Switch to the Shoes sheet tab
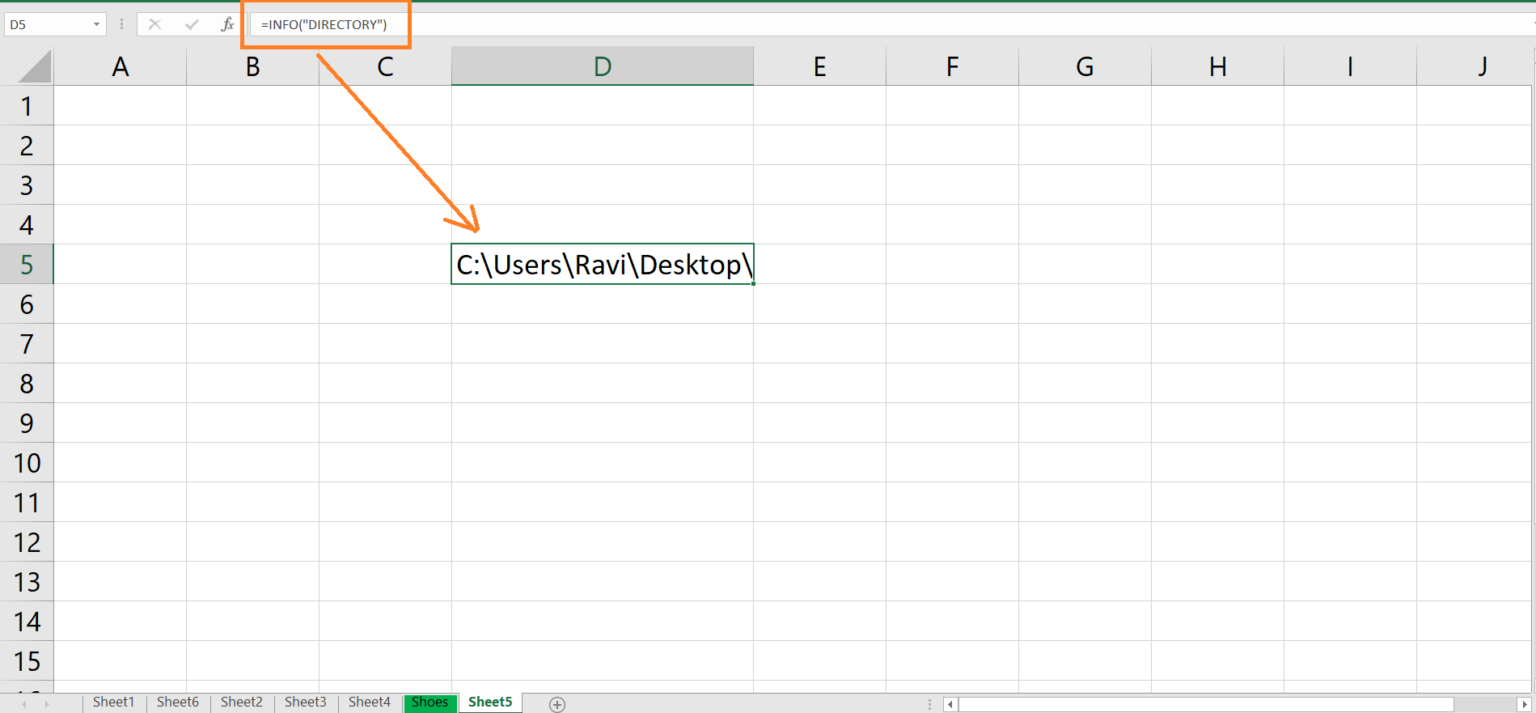1536x713 pixels. click(x=430, y=702)
